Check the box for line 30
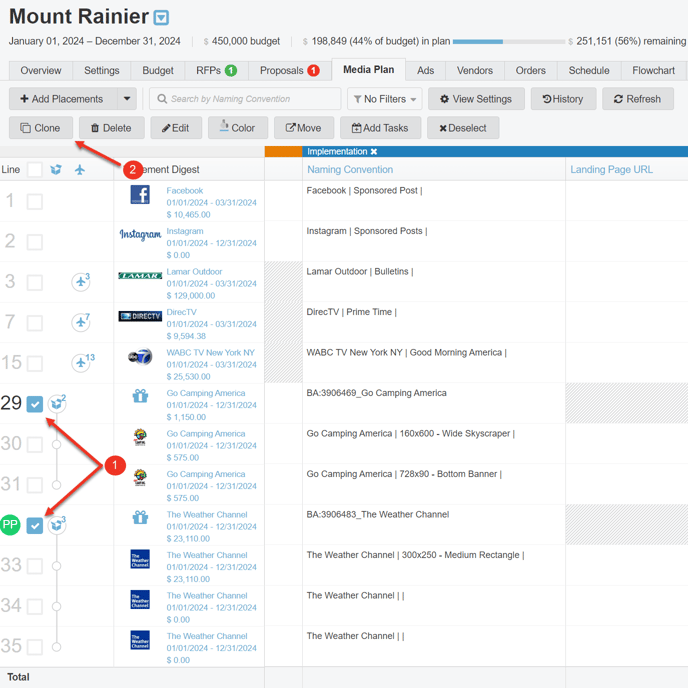 pyautogui.click(x=35, y=444)
